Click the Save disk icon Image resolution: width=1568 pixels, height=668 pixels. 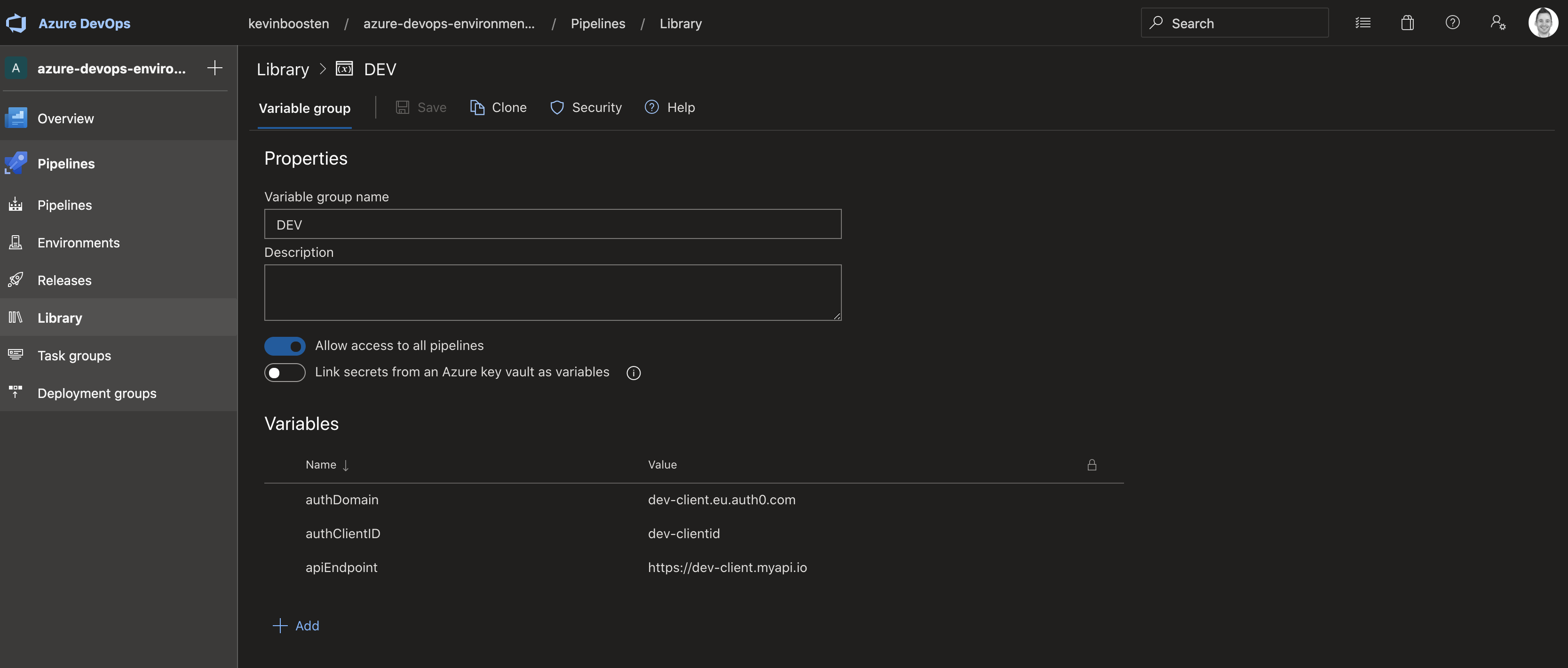click(403, 107)
